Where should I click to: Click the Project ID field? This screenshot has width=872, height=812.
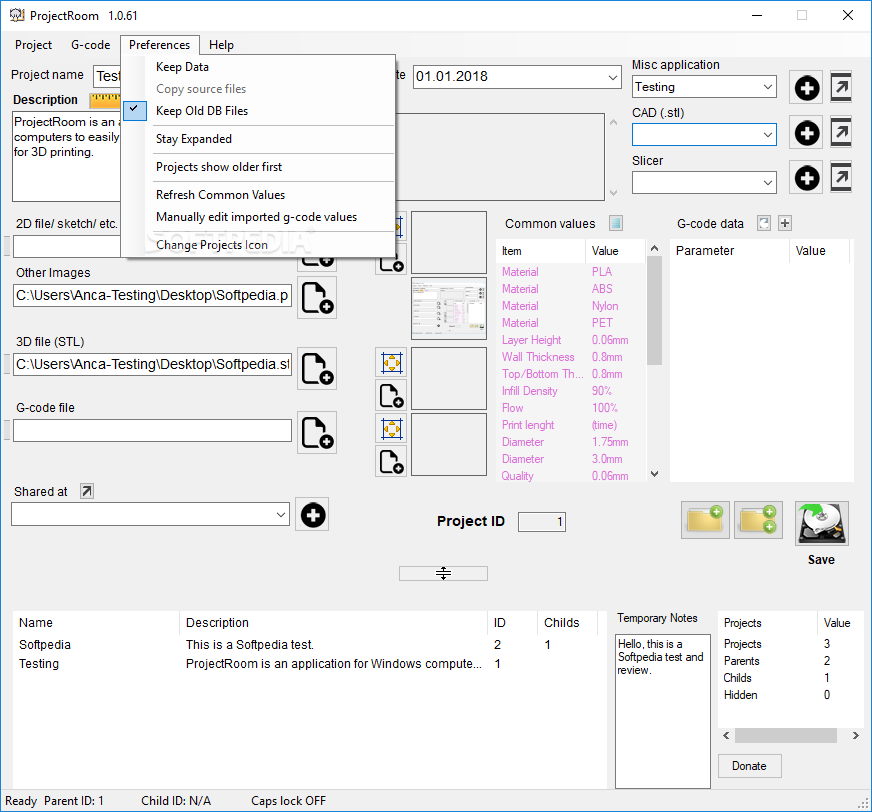542,522
